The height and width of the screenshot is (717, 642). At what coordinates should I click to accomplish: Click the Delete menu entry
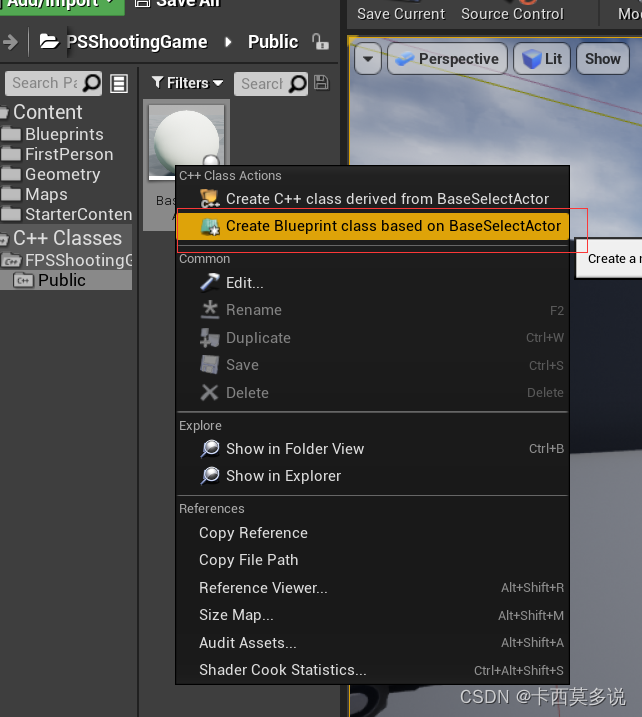coord(373,392)
